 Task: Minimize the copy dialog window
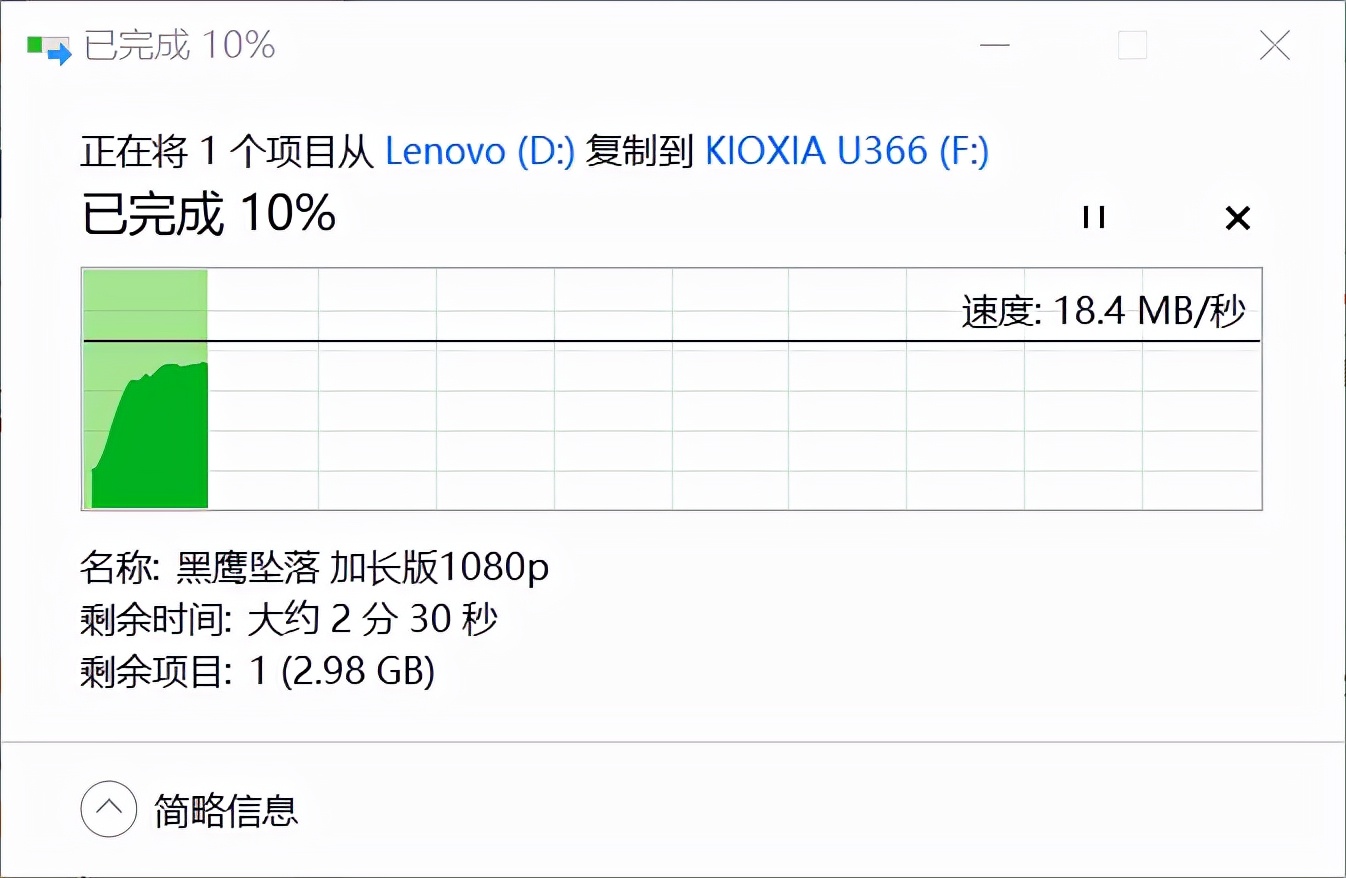[x=995, y=46]
